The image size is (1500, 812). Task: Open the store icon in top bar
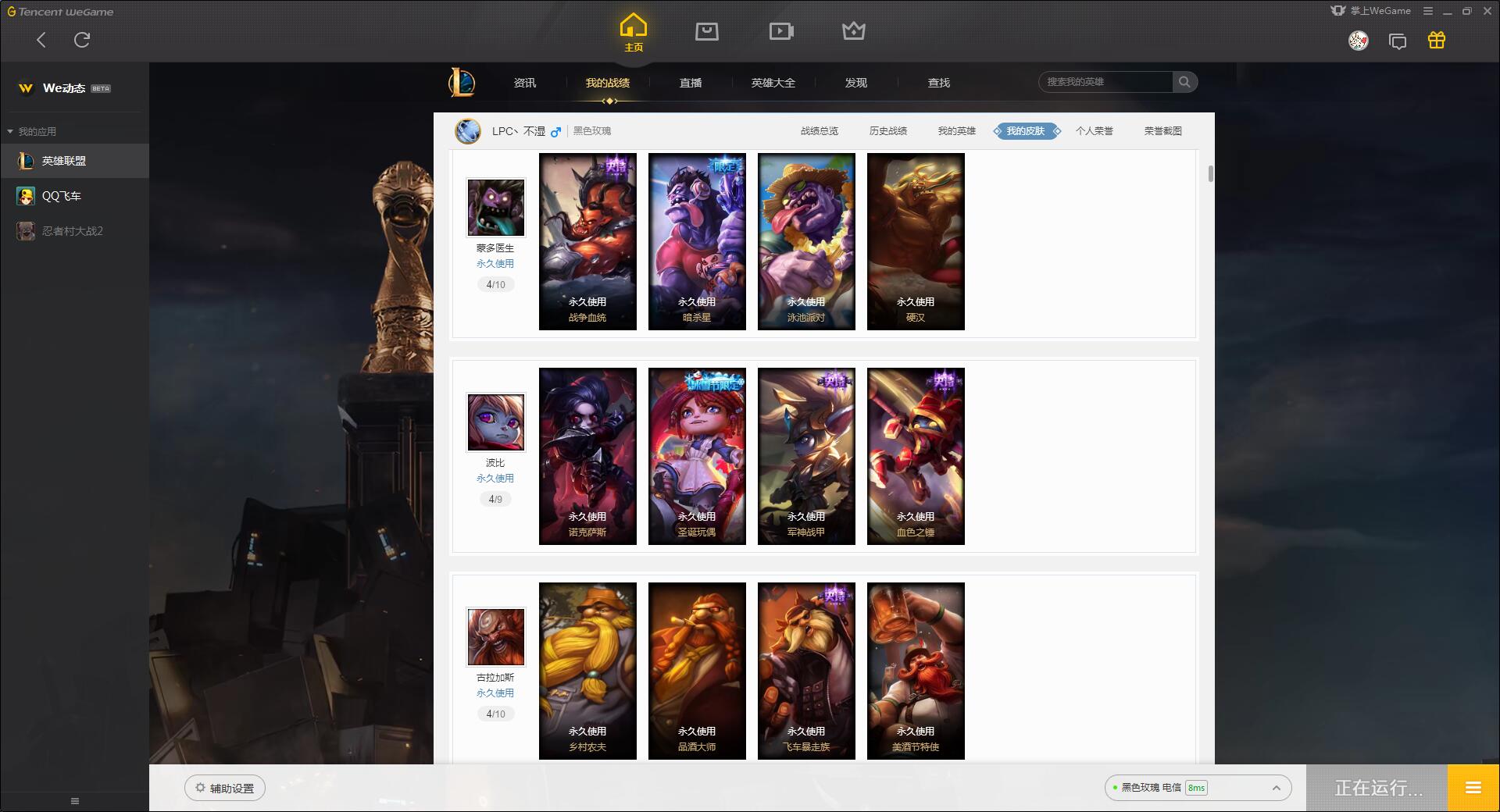707,31
